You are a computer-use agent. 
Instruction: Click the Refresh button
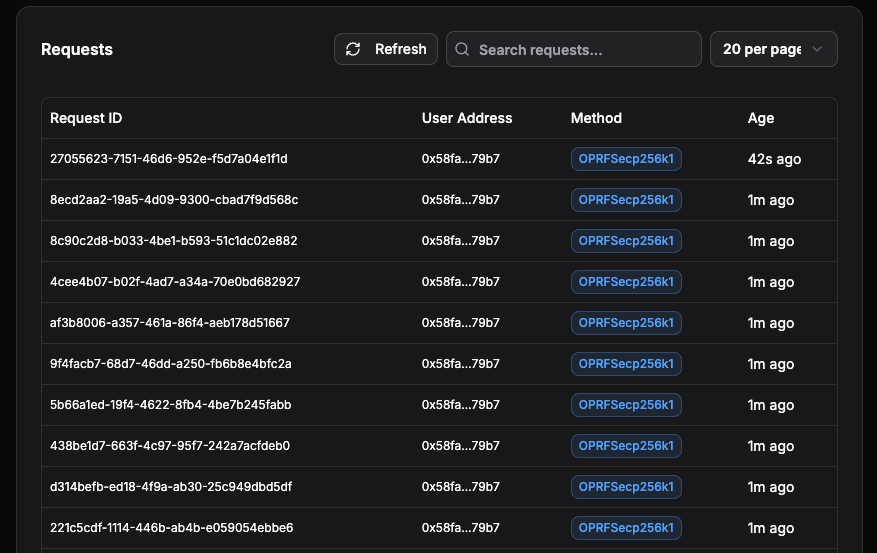tap(386, 49)
